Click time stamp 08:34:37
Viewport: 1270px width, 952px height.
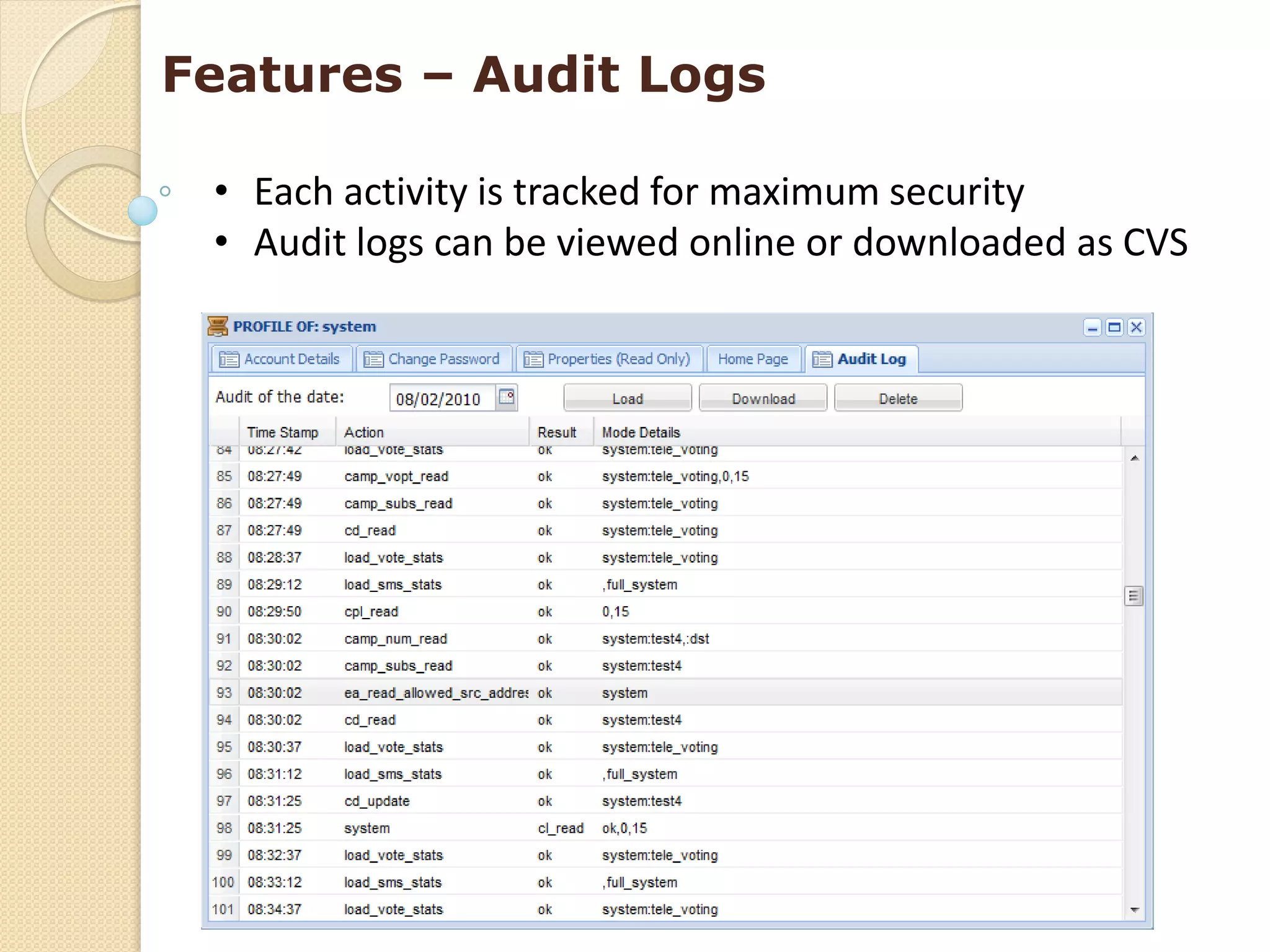[275, 909]
